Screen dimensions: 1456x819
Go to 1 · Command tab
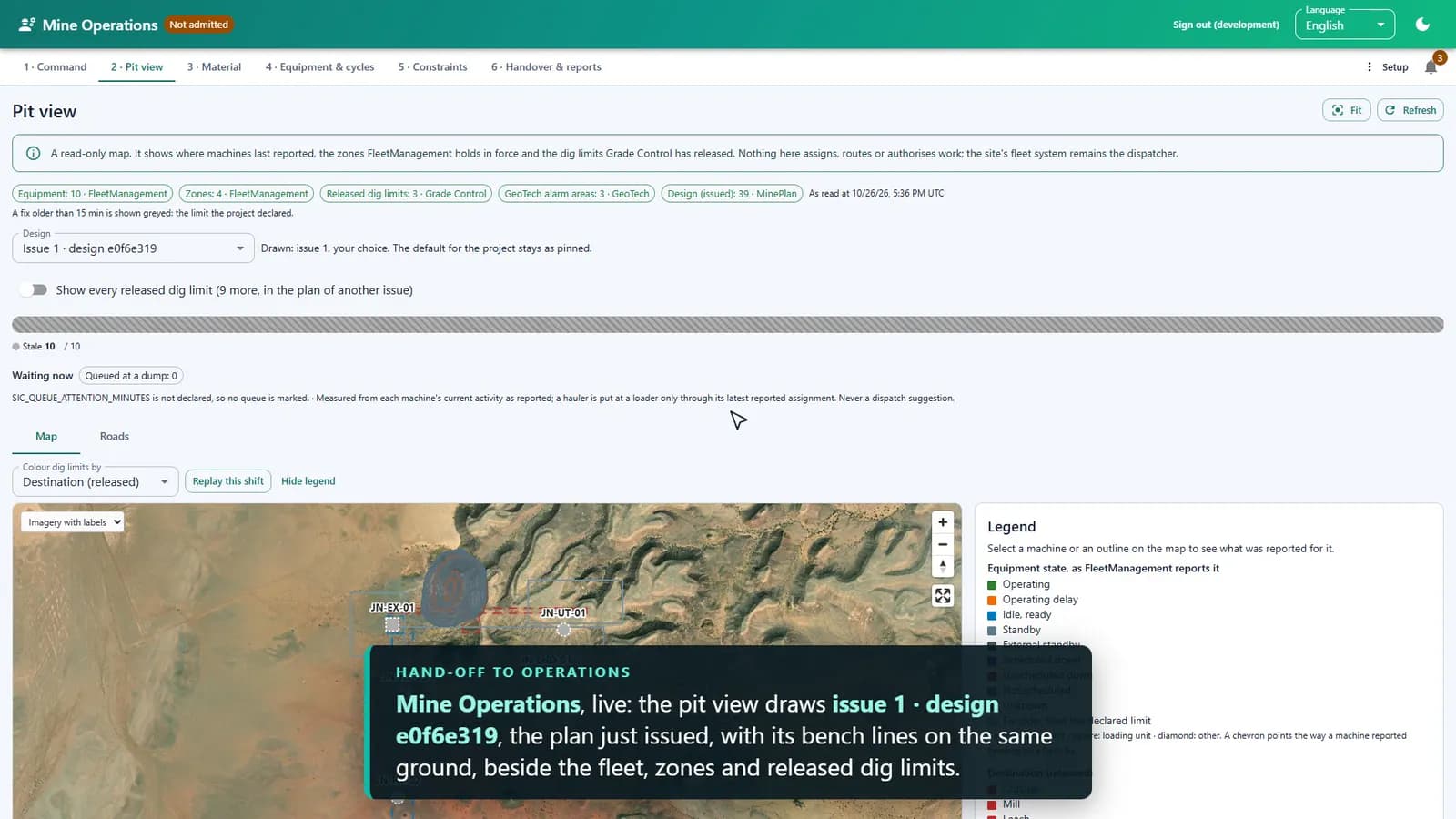click(x=56, y=67)
